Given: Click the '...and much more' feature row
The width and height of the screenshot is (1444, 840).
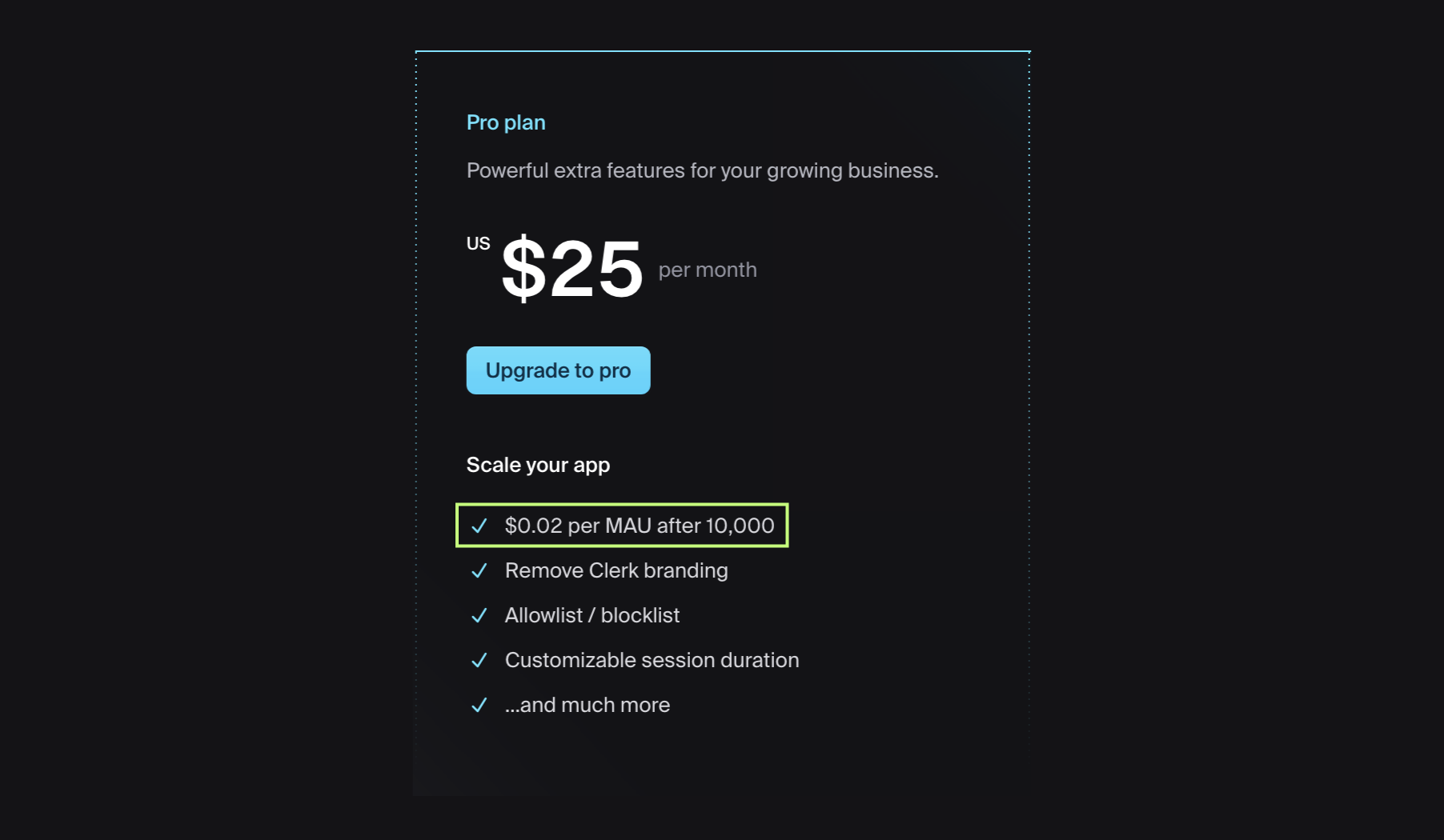Looking at the screenshot, I should coord(587,705).
